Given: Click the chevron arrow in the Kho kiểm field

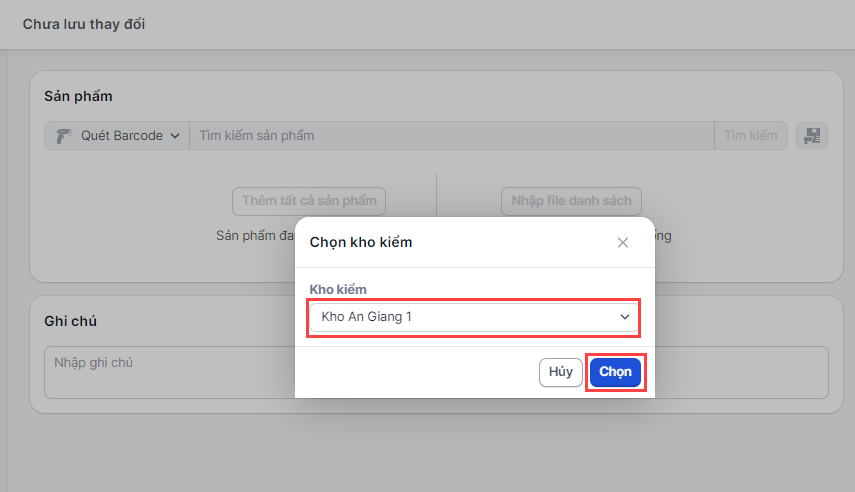Looking at the screenshot, I should 625,317.
